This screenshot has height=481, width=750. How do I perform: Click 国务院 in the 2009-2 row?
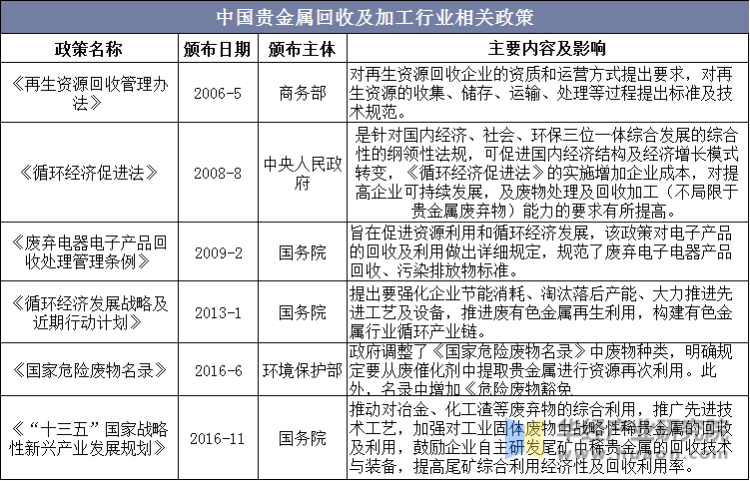302,252
